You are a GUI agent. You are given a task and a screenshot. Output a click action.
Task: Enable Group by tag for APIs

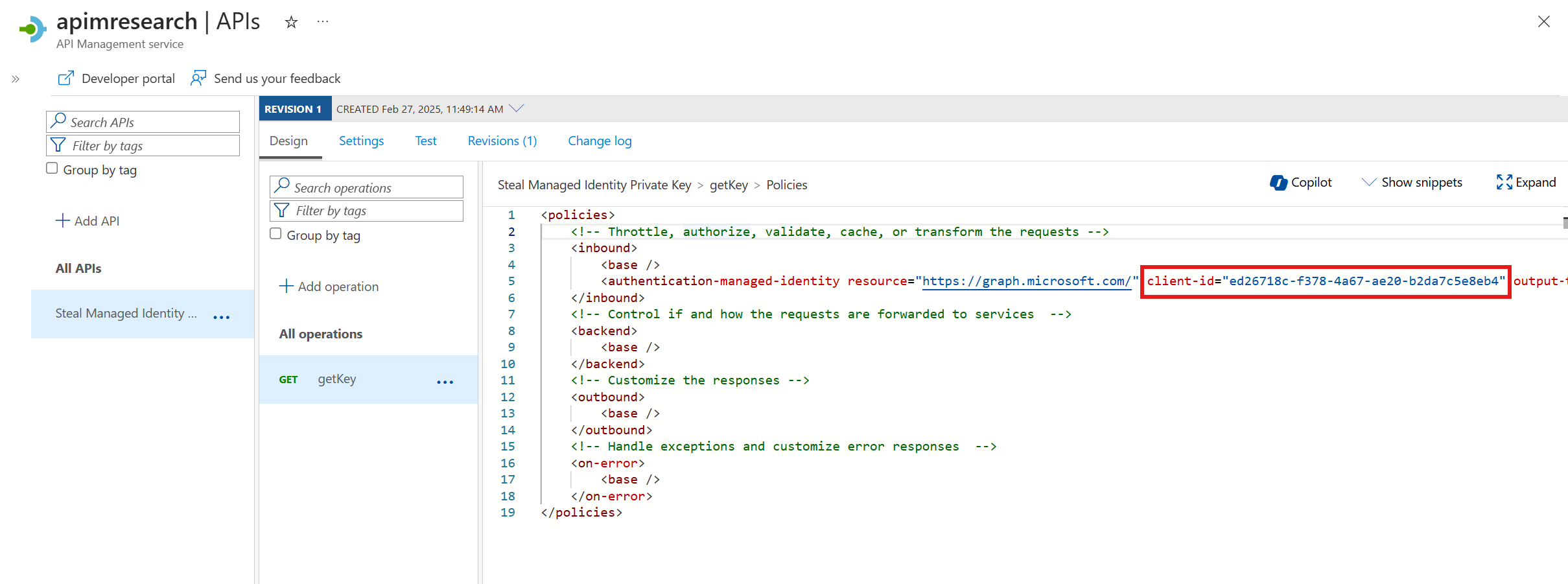click(53, 169)
